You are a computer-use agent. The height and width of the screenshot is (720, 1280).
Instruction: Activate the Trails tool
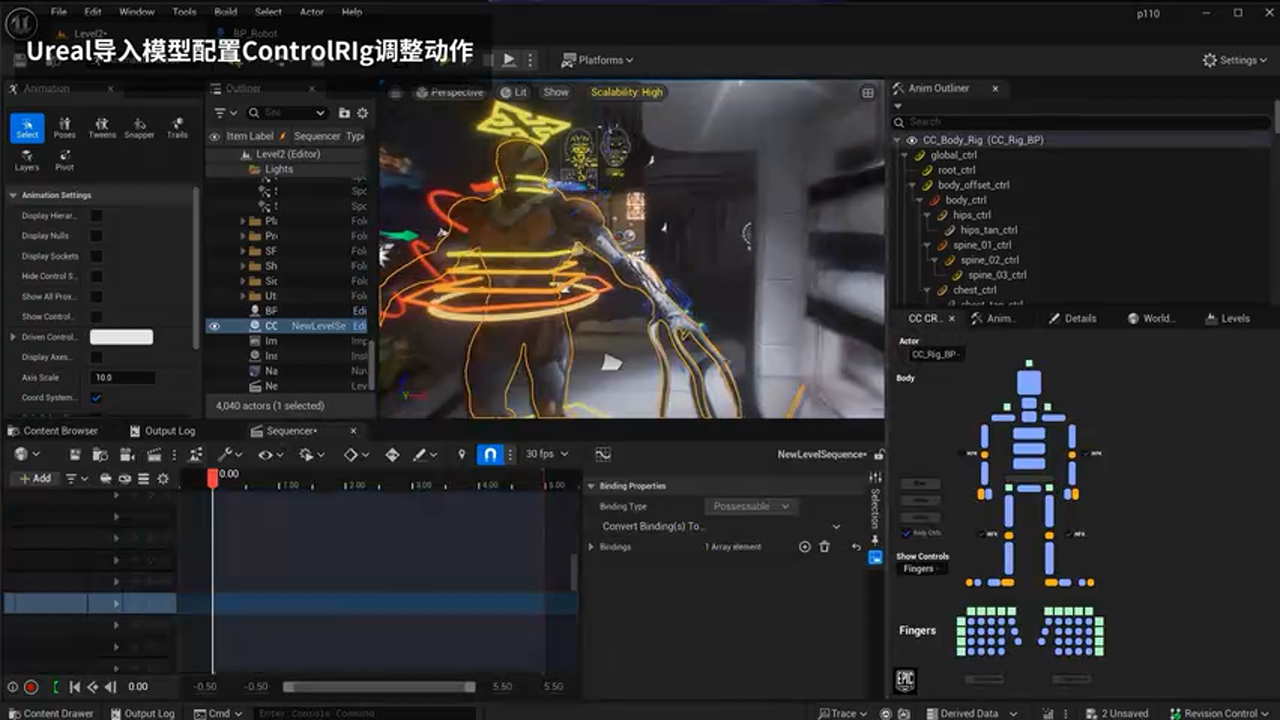(x=177, y=127)
